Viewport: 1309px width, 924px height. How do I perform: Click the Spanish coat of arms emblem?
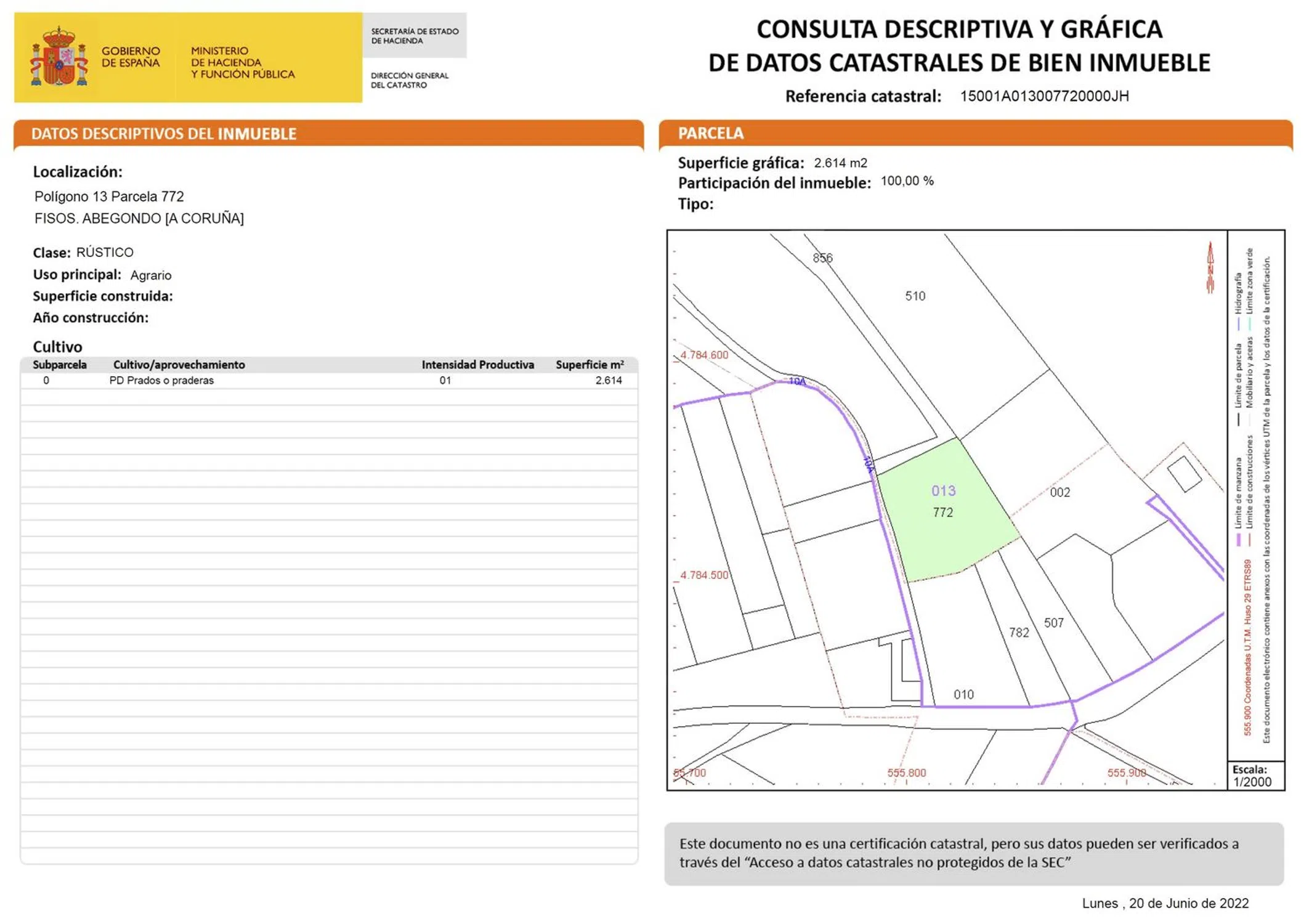pyautogui.click(x=59, y=57)
